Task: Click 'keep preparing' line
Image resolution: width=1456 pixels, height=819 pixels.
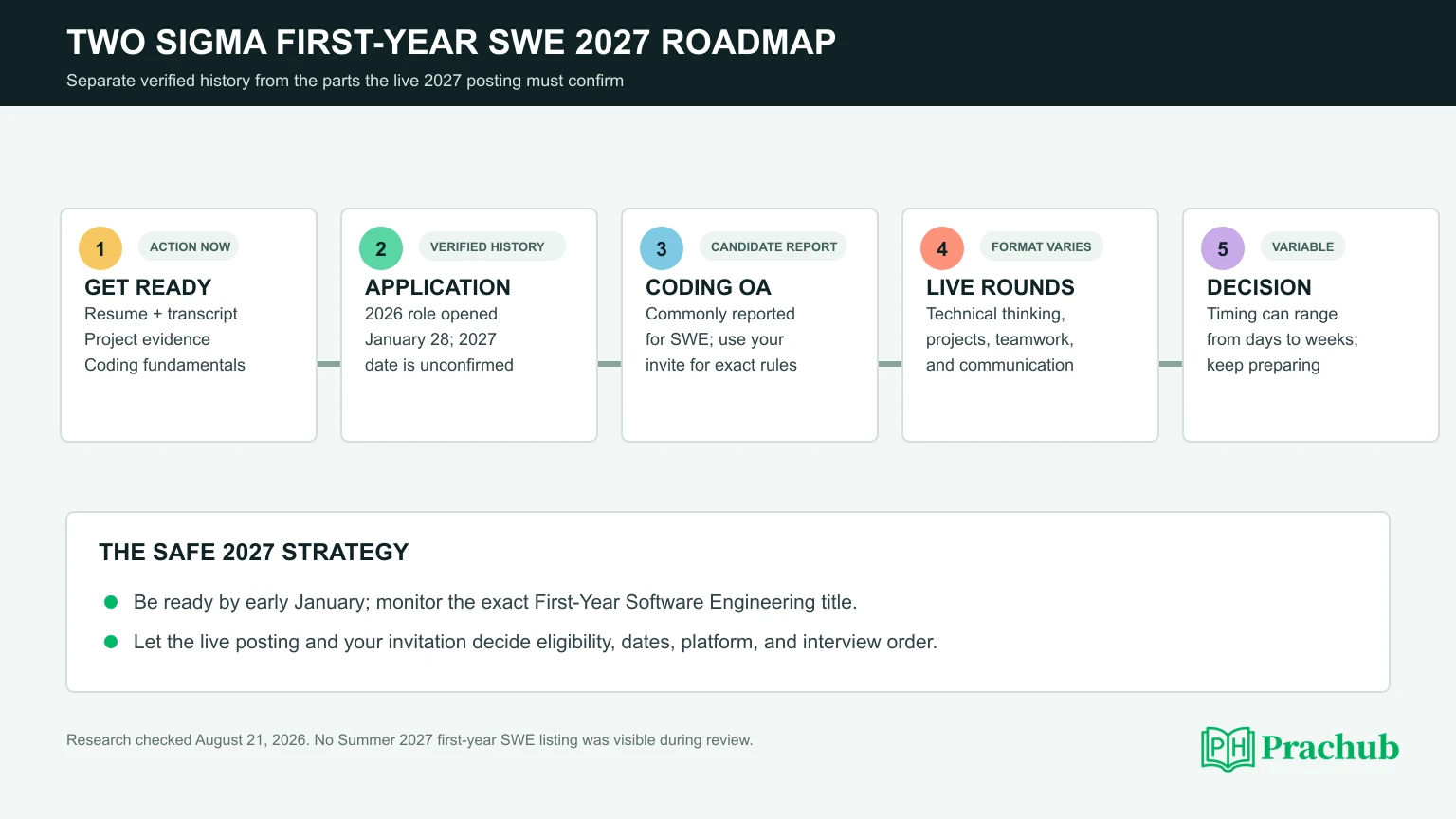Action: click(1264, 365)
